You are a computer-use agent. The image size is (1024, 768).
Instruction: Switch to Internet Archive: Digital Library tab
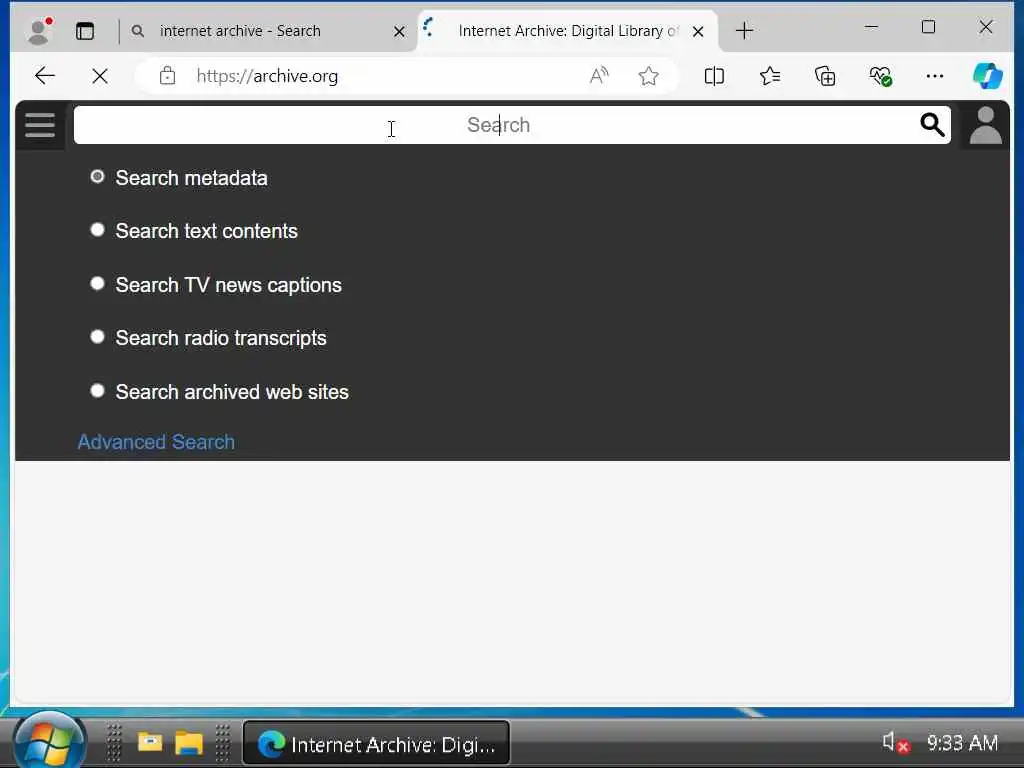567,31
